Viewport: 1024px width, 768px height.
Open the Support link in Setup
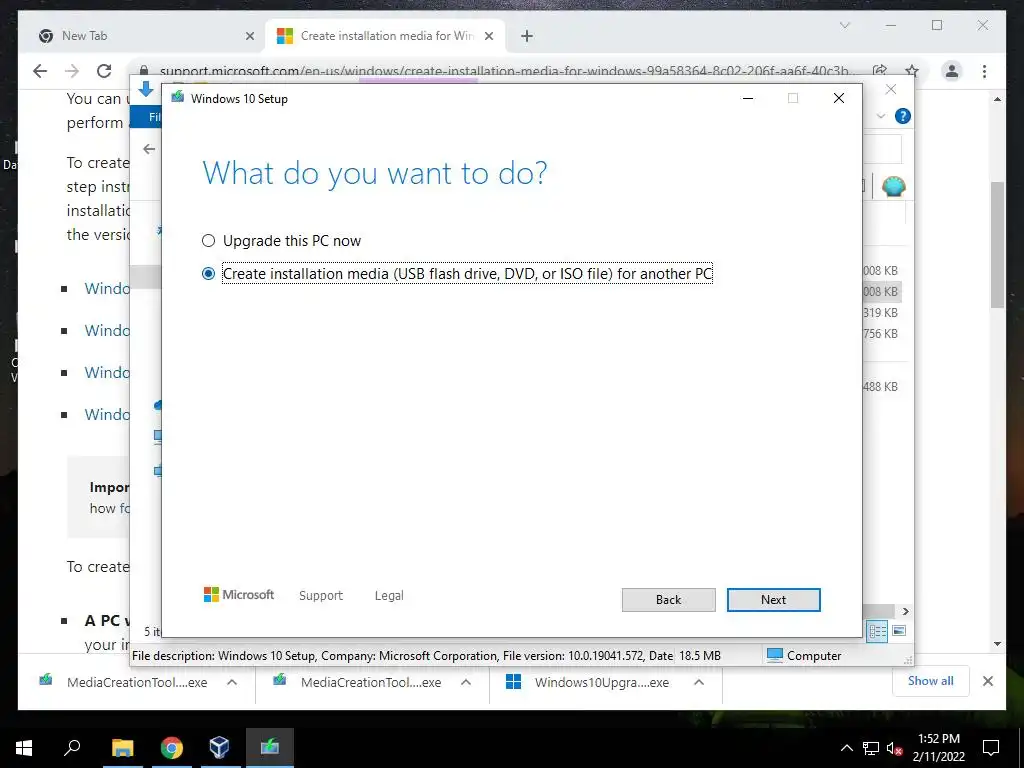pos(321,596)
